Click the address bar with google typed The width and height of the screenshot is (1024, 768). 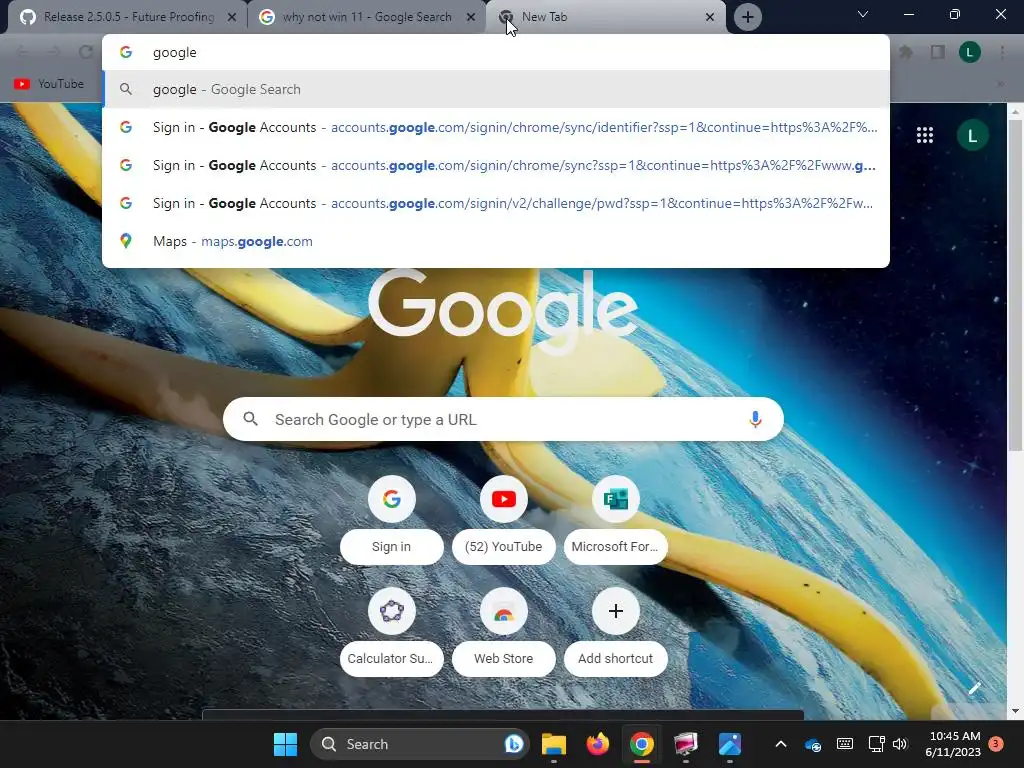pyautogui.click(x=496, y=52)
